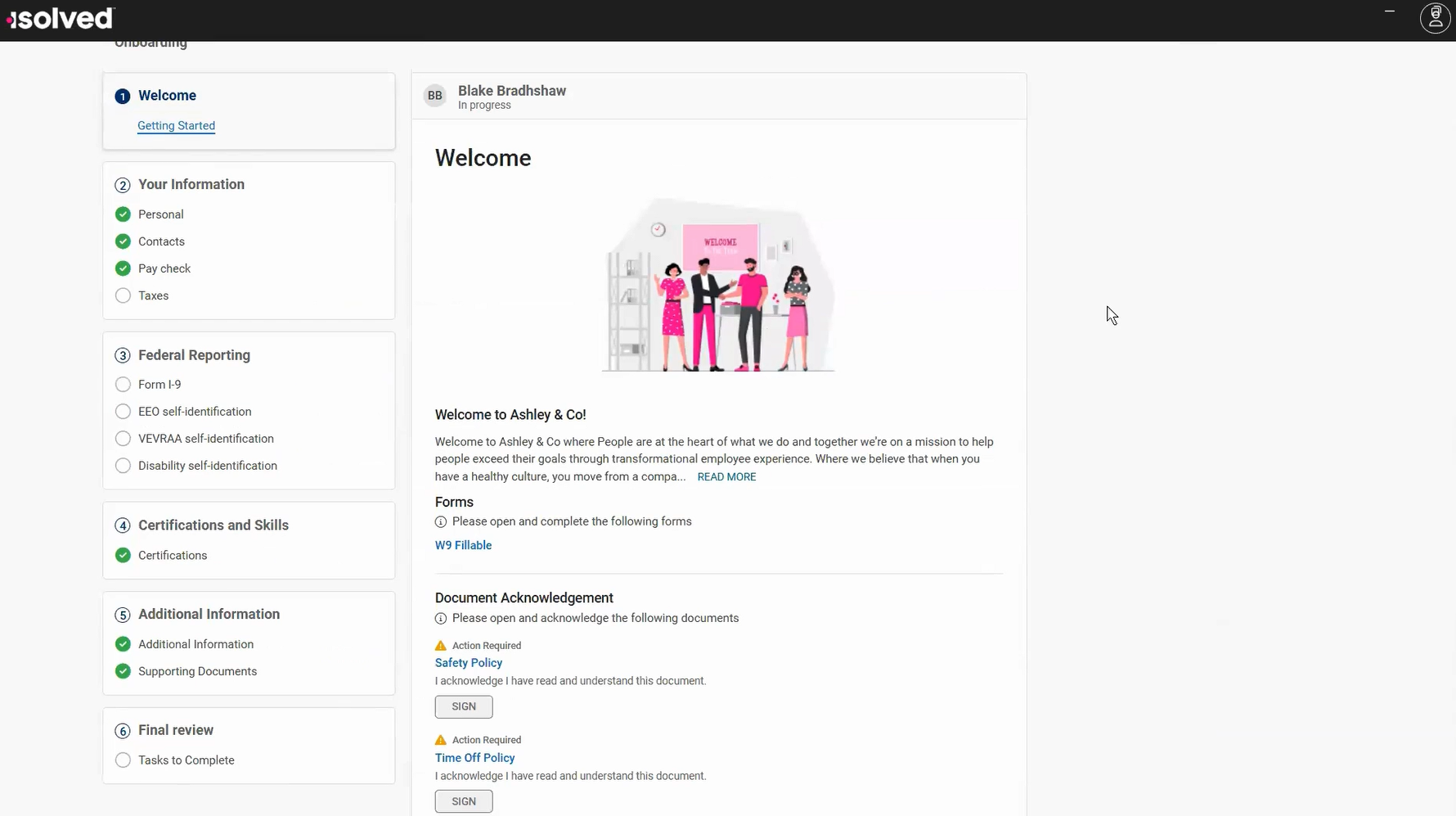Open EEO self-identification step

click(195, 412)
